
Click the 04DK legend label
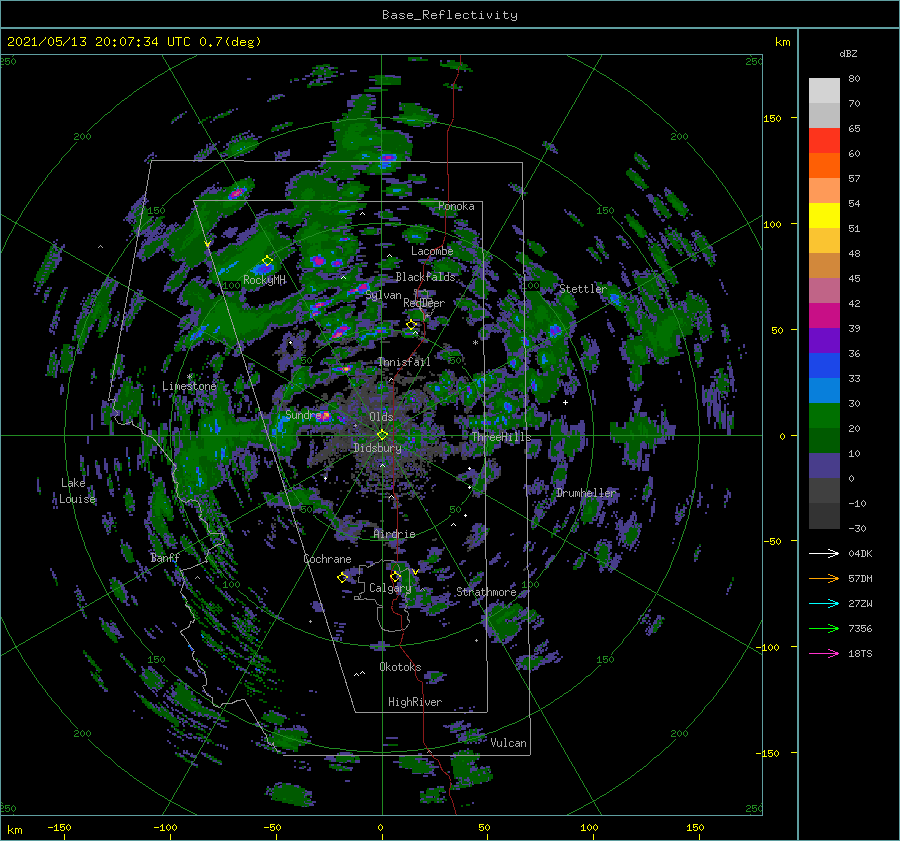[860, 553]
